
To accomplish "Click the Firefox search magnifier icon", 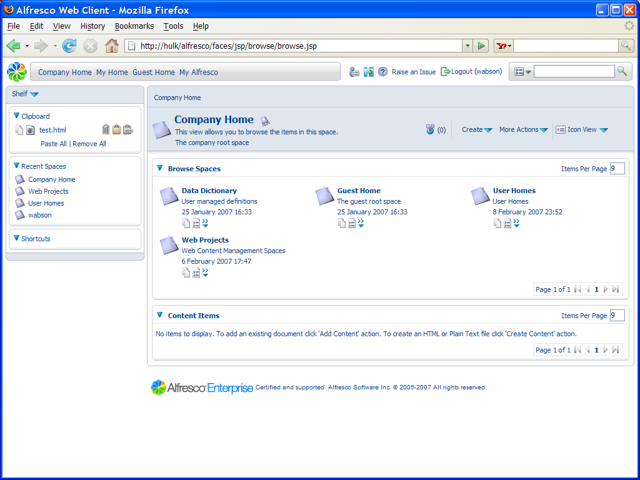I will (625, 46).
